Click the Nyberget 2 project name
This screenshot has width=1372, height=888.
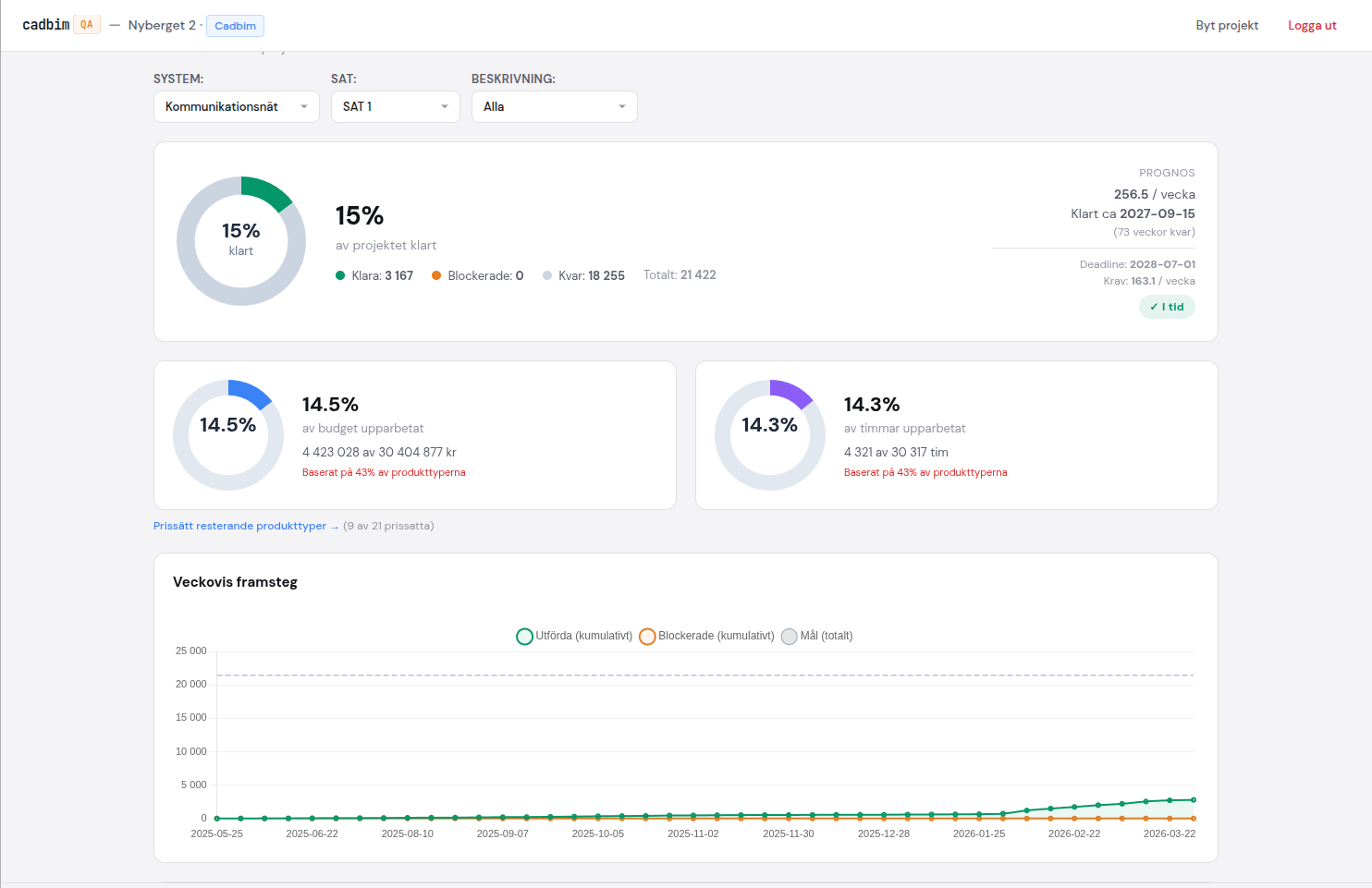162,26
